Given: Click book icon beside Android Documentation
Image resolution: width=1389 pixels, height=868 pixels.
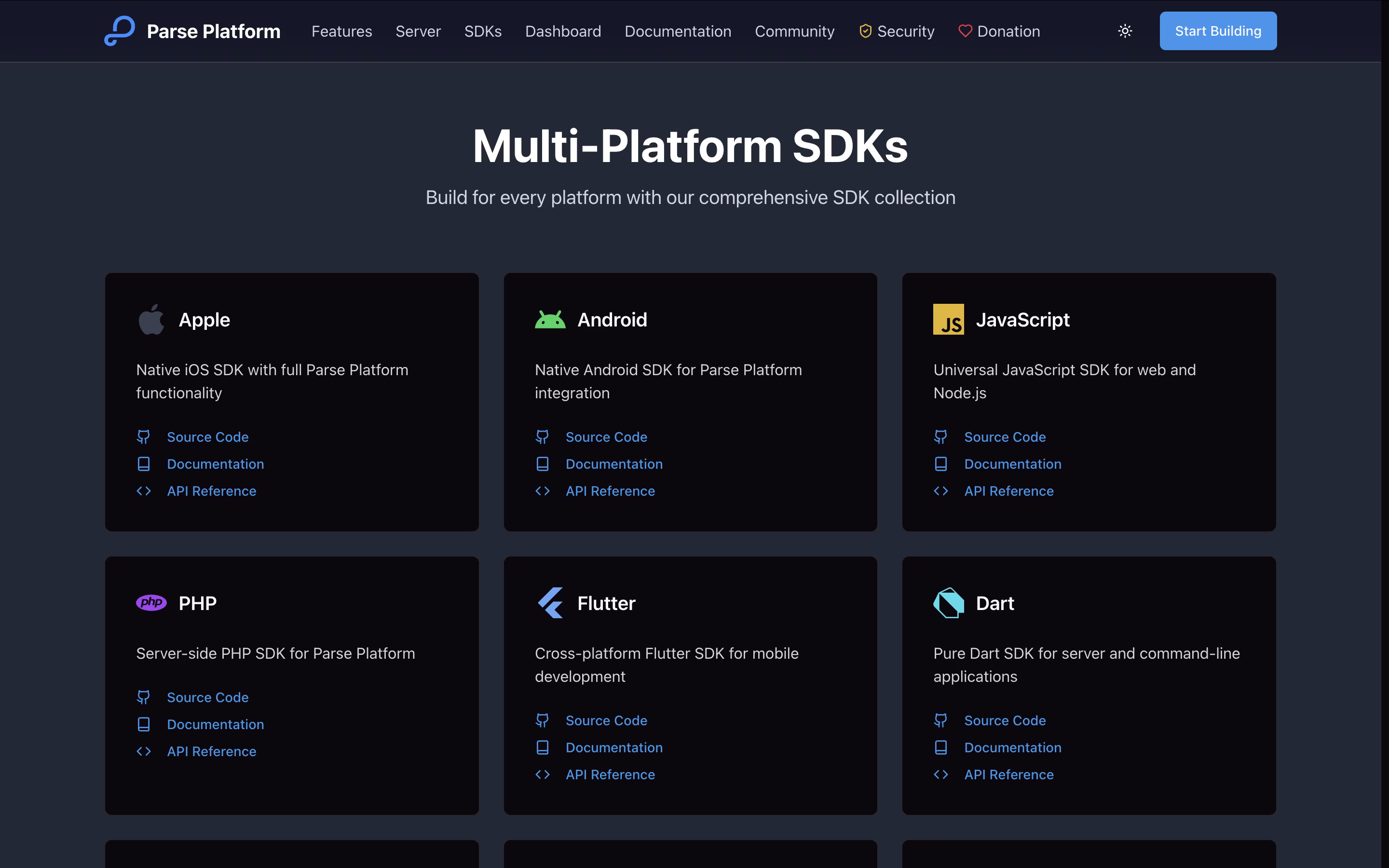Looking at the screenshot, I should pos(543,464).
